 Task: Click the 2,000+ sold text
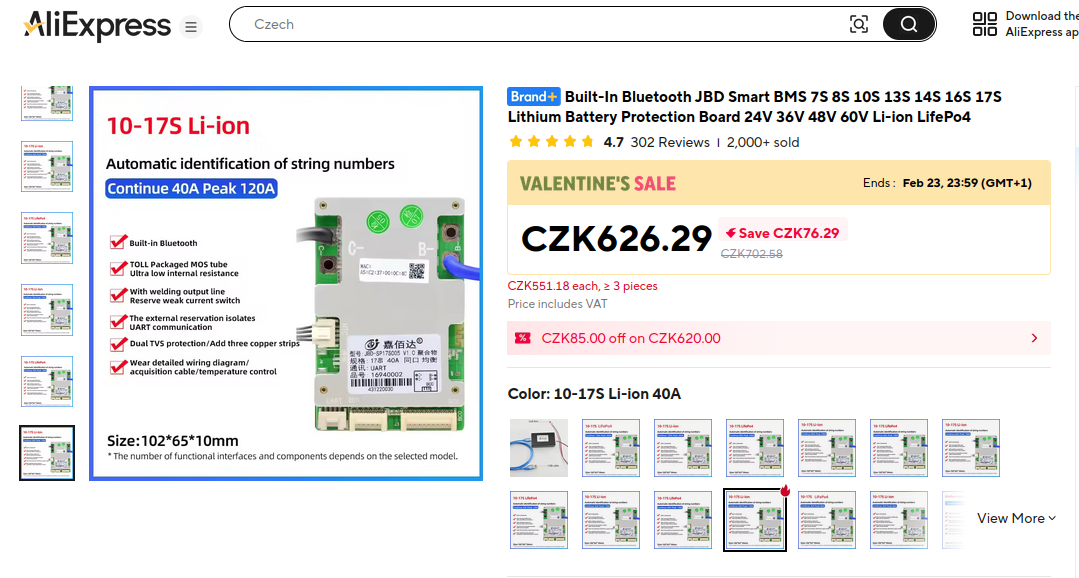click(762, 142)
